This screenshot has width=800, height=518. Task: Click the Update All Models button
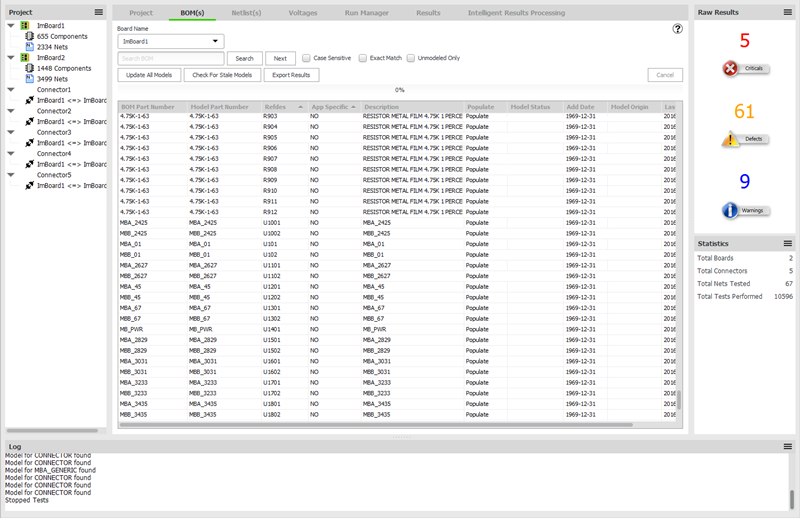click(x=149, y=75)
